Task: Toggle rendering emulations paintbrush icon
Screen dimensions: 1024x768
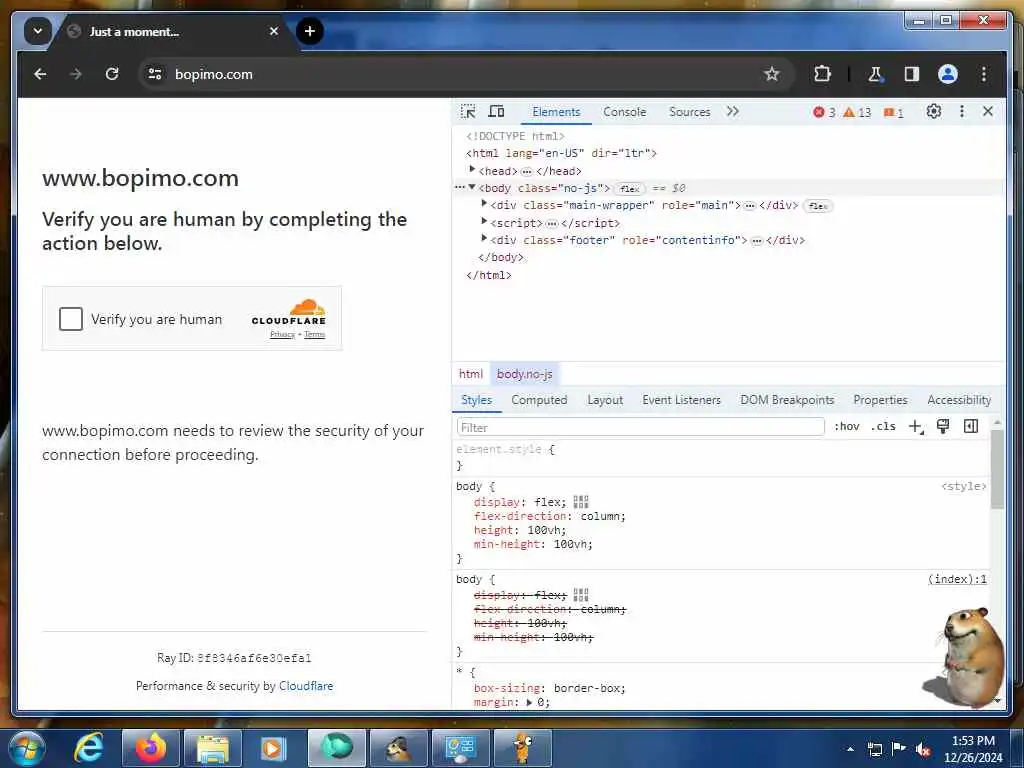Action: point(943,426)
